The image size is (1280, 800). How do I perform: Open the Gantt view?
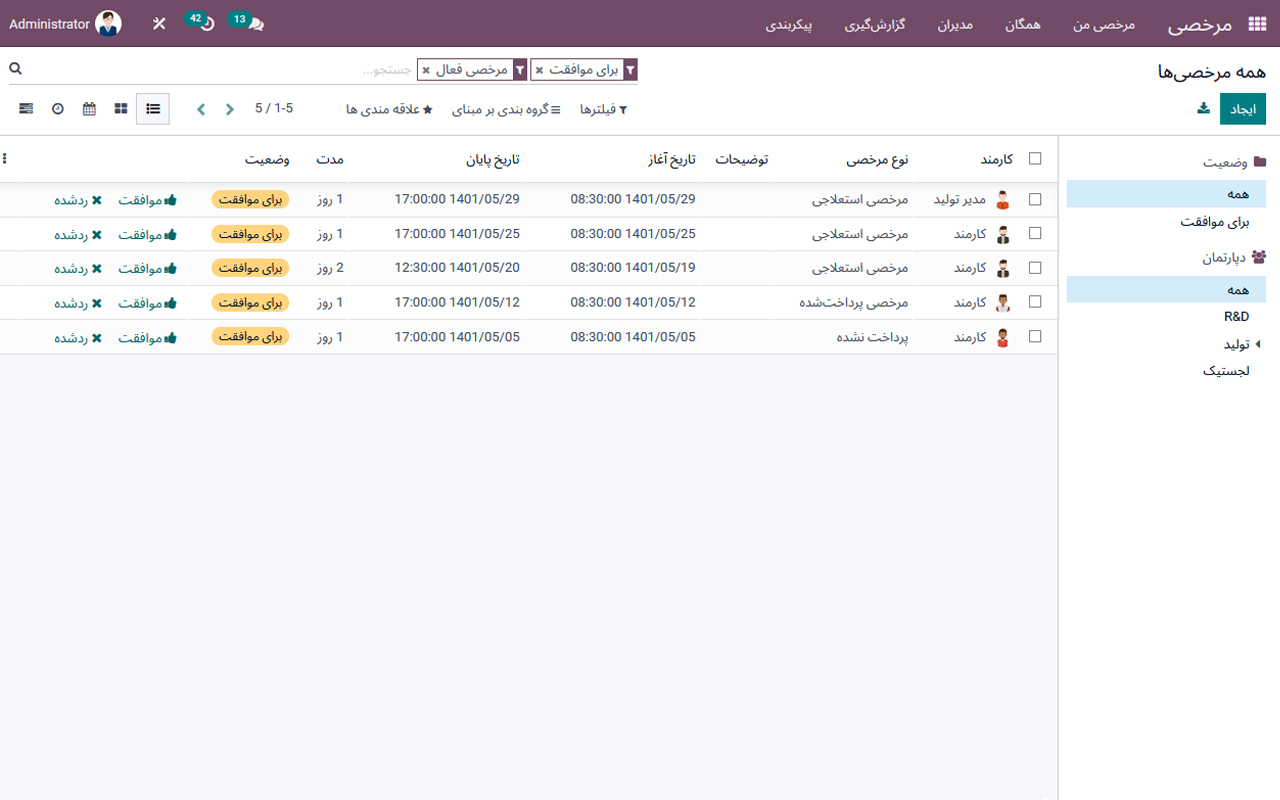(25, 108)
